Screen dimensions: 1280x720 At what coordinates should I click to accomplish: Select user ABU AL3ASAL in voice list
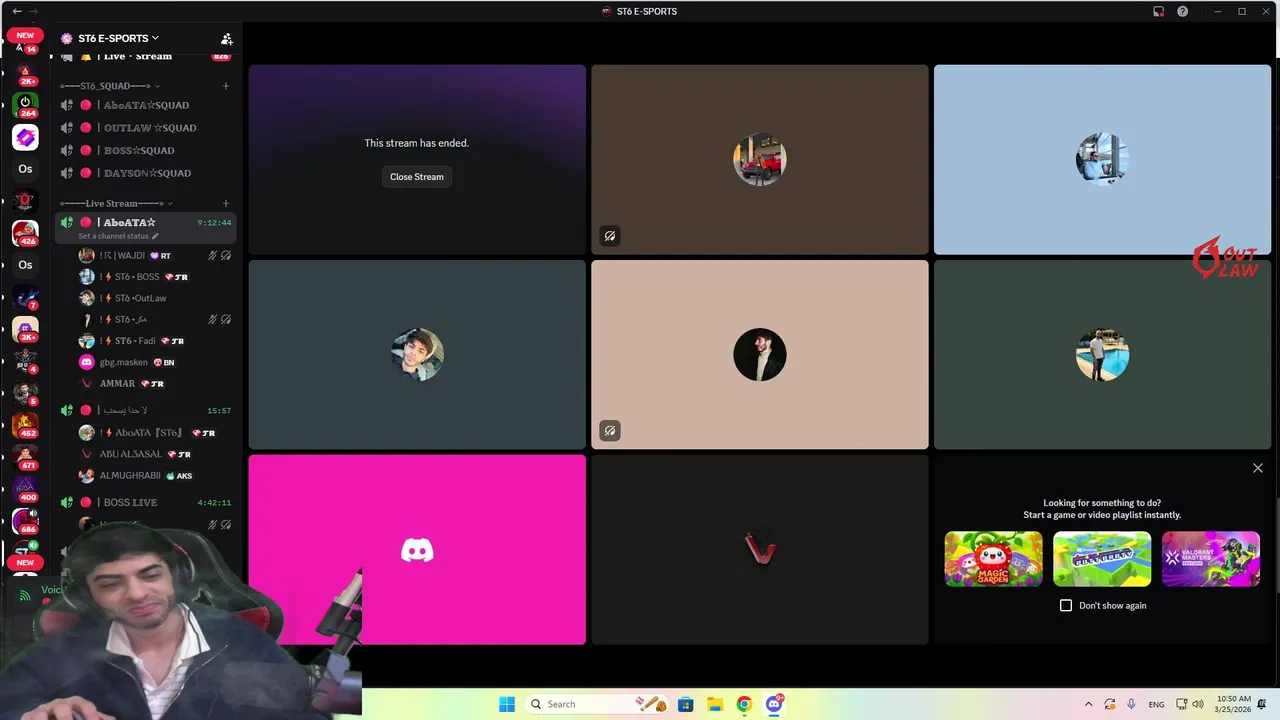[156, 454]
